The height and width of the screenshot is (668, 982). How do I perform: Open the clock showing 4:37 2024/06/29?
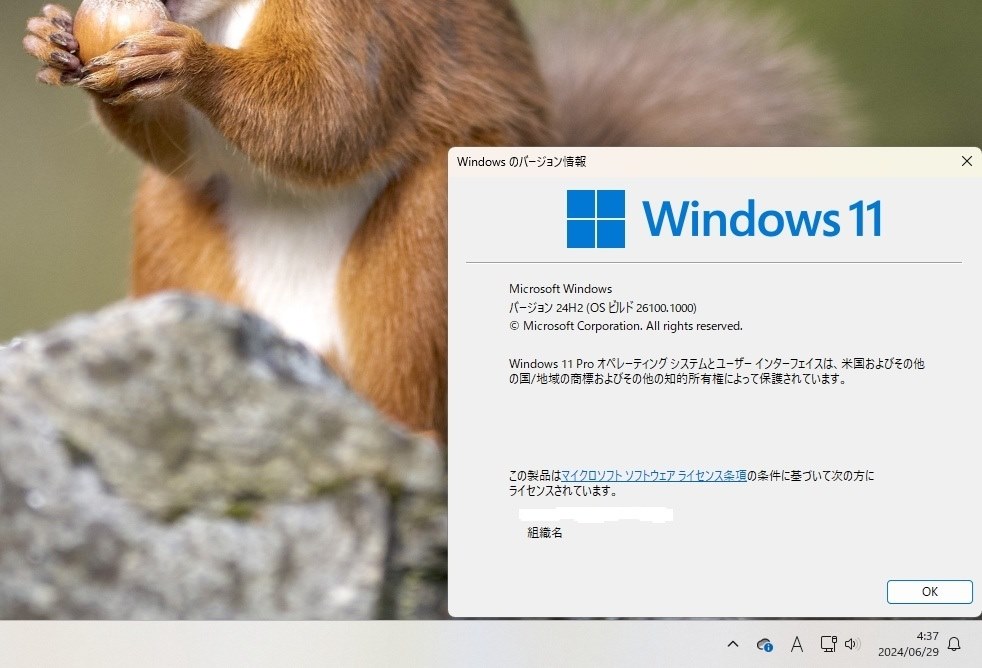(908, 644)
